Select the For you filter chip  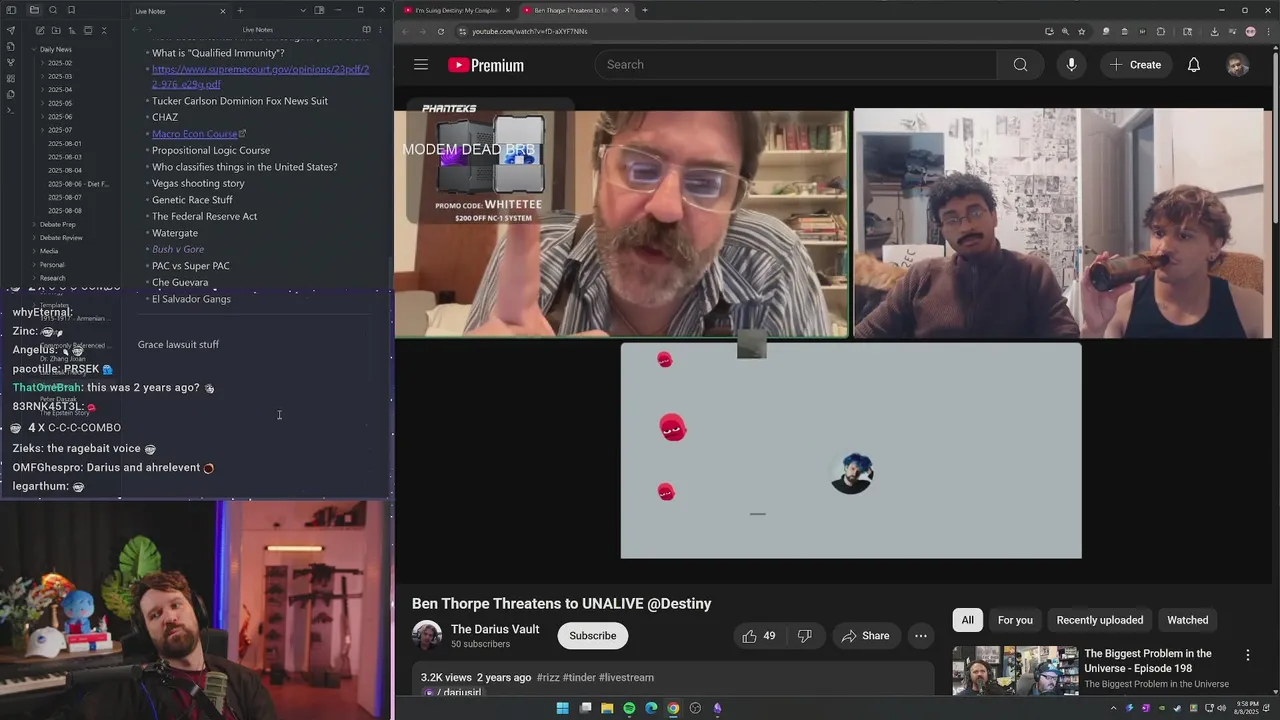tap(1015, 620)
